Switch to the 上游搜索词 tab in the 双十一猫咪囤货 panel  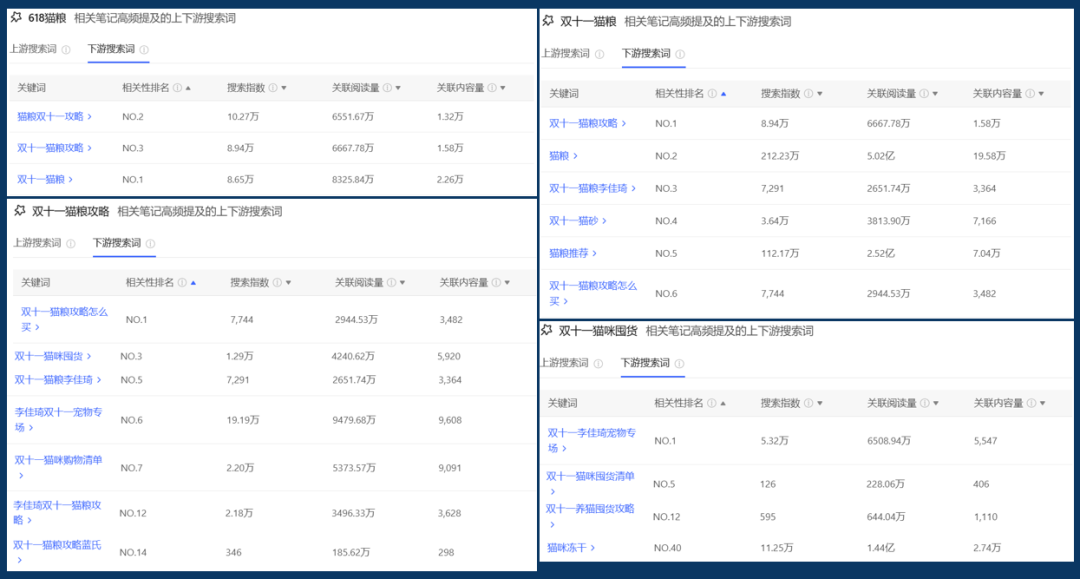coord(565,363)
